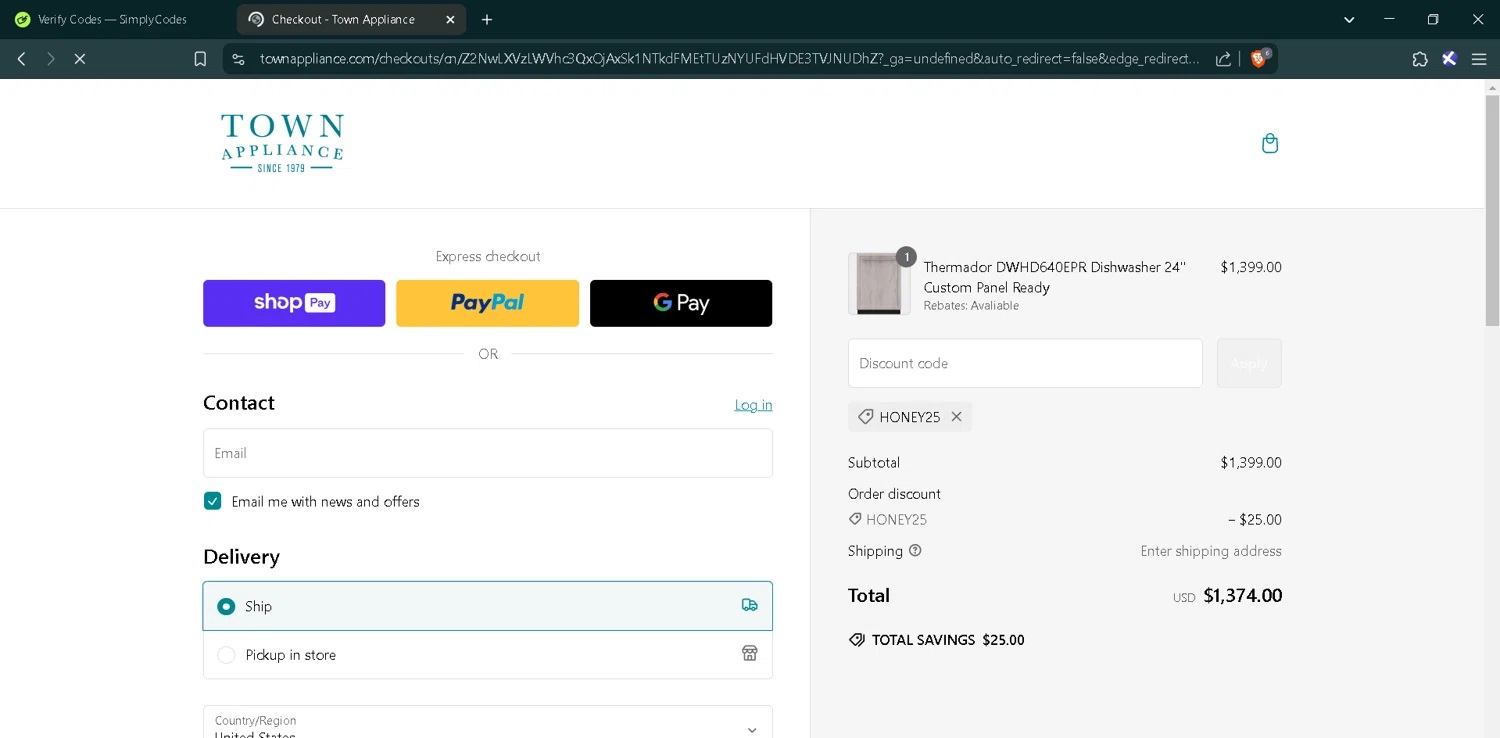
Task: Click the Express checkout heading
Action: point(488,257)
